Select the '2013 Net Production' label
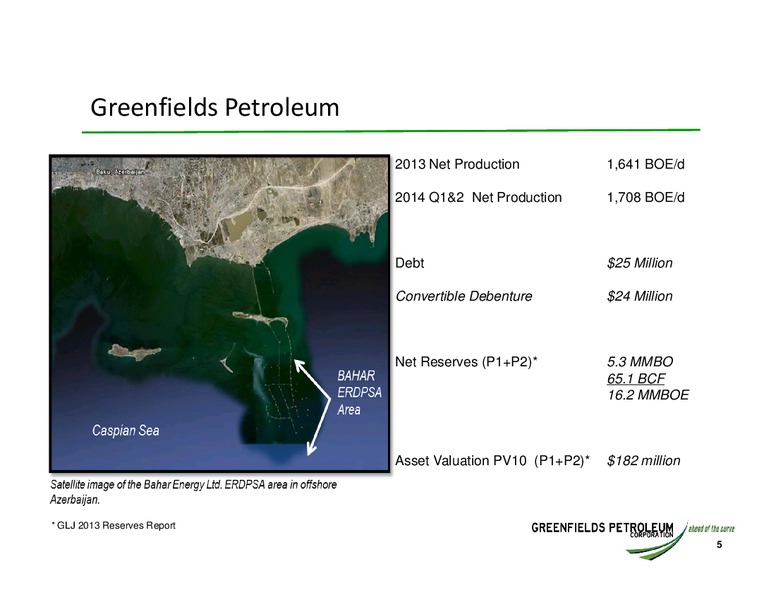The image size is (776, 600). click(457, 164)
